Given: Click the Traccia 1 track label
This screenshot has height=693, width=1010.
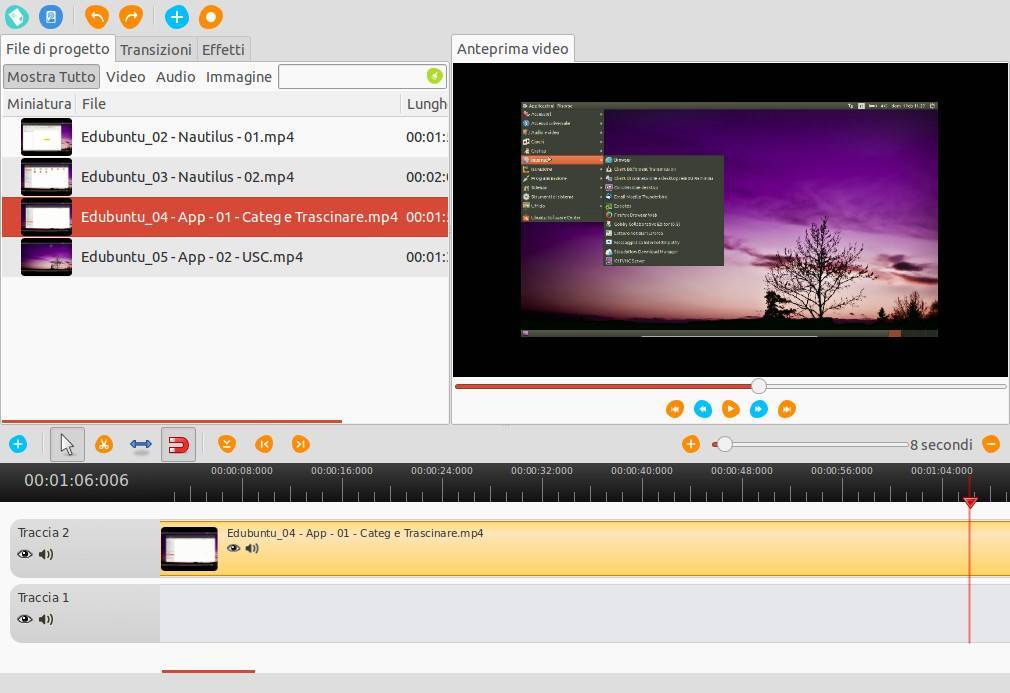Looking at the screenshot, I should 43,598.
